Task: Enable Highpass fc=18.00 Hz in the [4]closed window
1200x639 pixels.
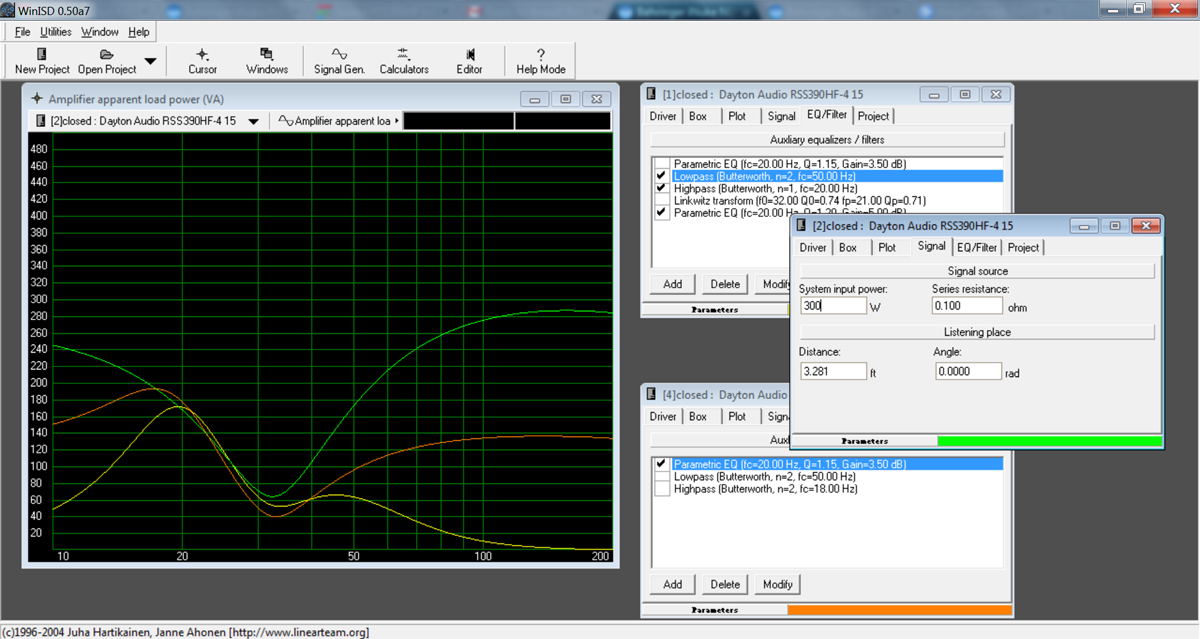Action: point(661,489)
